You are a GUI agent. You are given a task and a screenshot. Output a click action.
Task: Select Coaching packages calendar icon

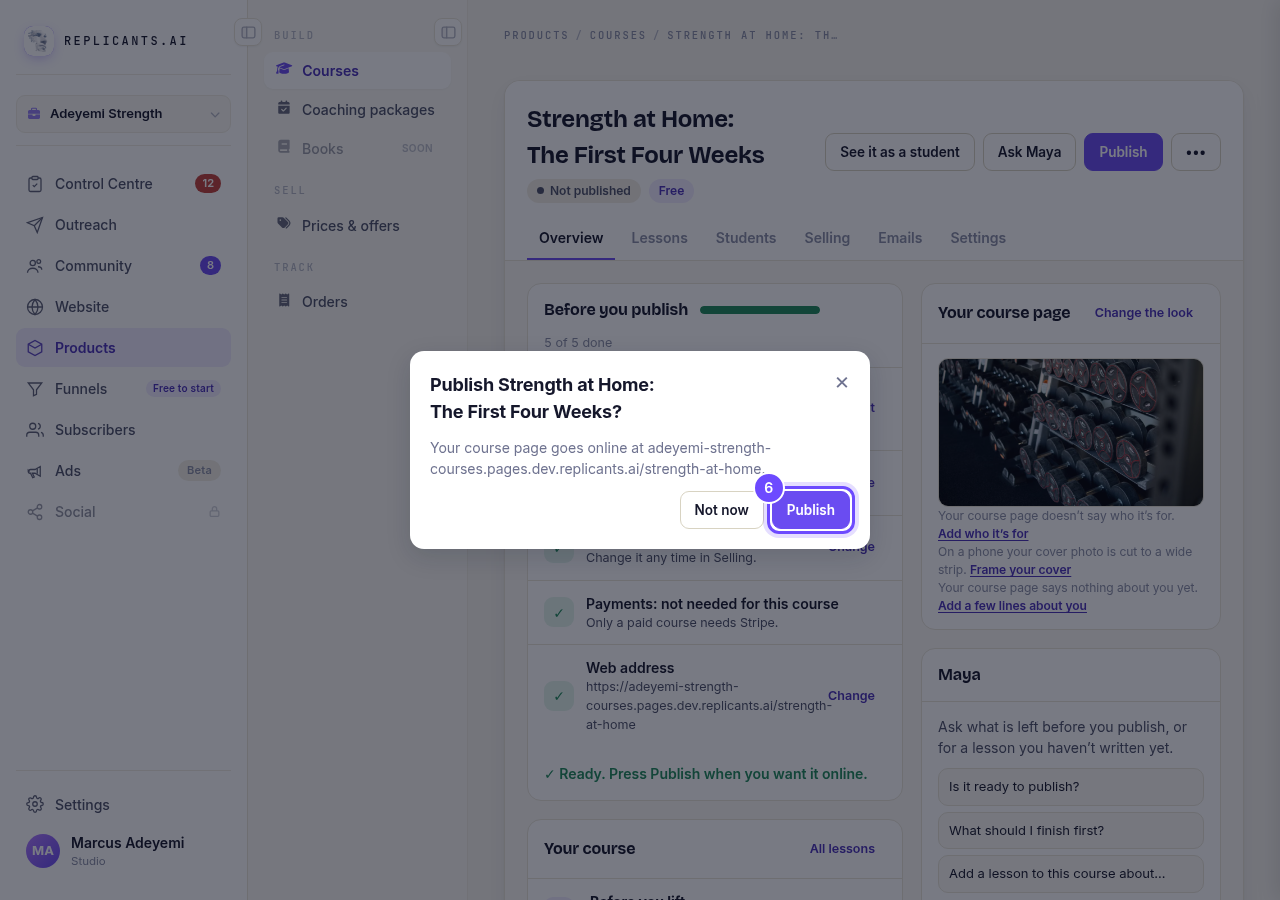(x=284, y=109)
